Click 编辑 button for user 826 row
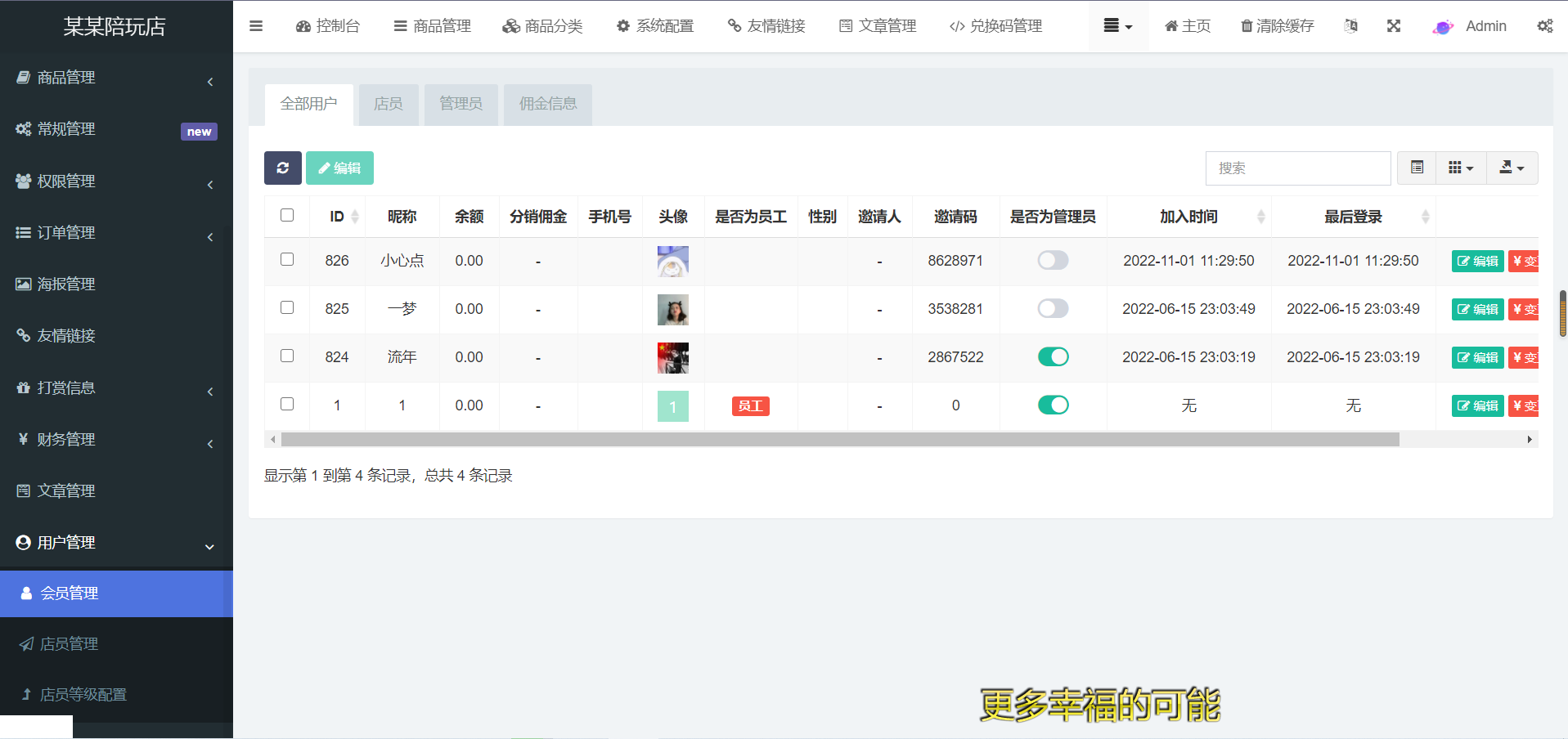Image resolution: width=1568 pixels, height=739 pixels. click(1477, 262)
